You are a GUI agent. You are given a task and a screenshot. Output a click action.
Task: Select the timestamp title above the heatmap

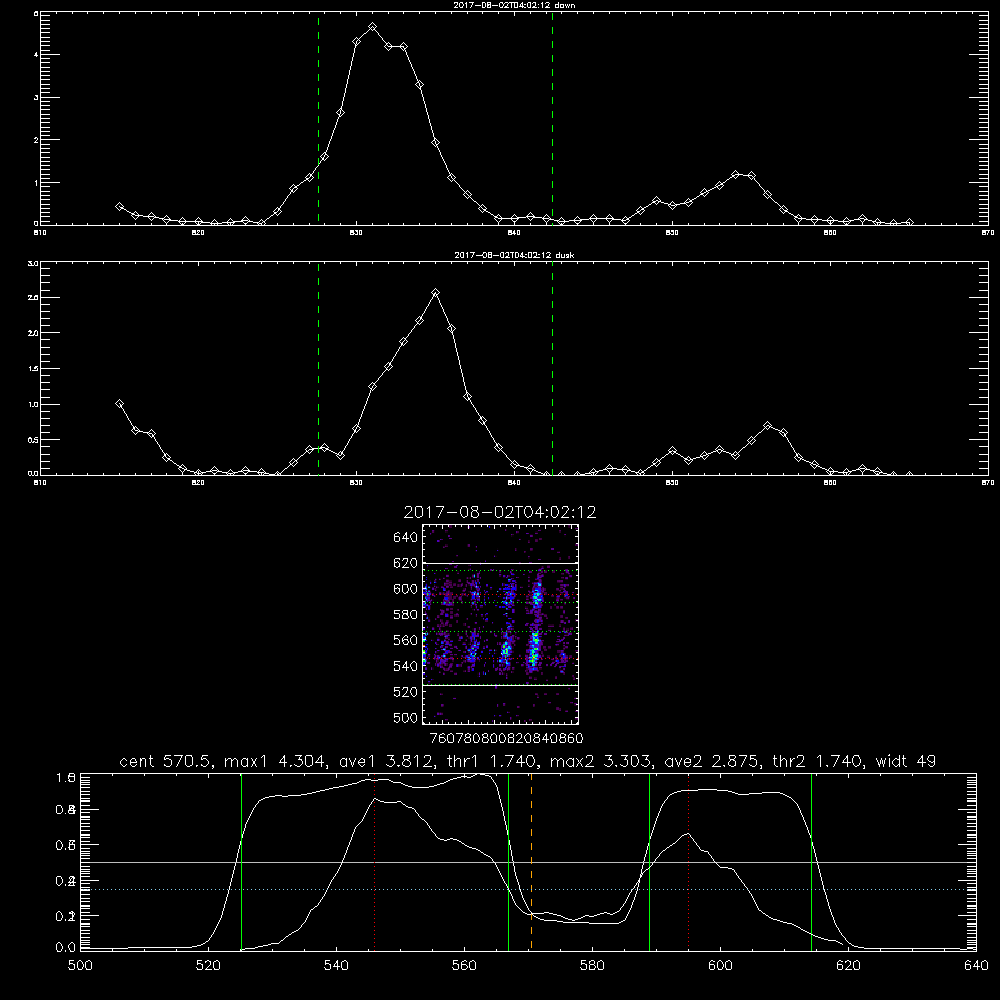coord(500,512)
